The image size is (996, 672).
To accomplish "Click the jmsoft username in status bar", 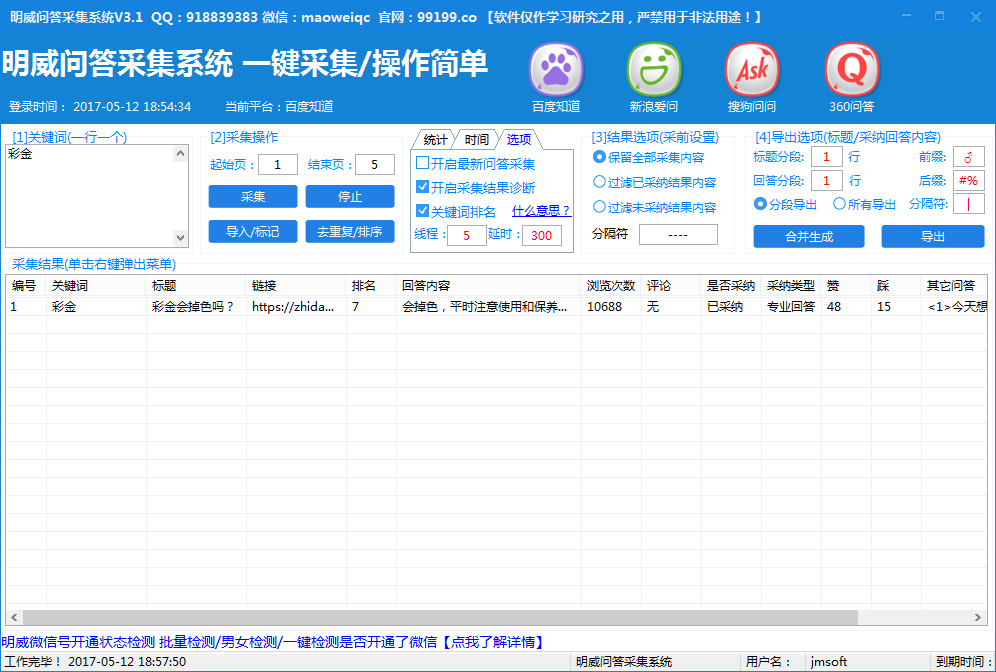I will click(x=829, y=662).
